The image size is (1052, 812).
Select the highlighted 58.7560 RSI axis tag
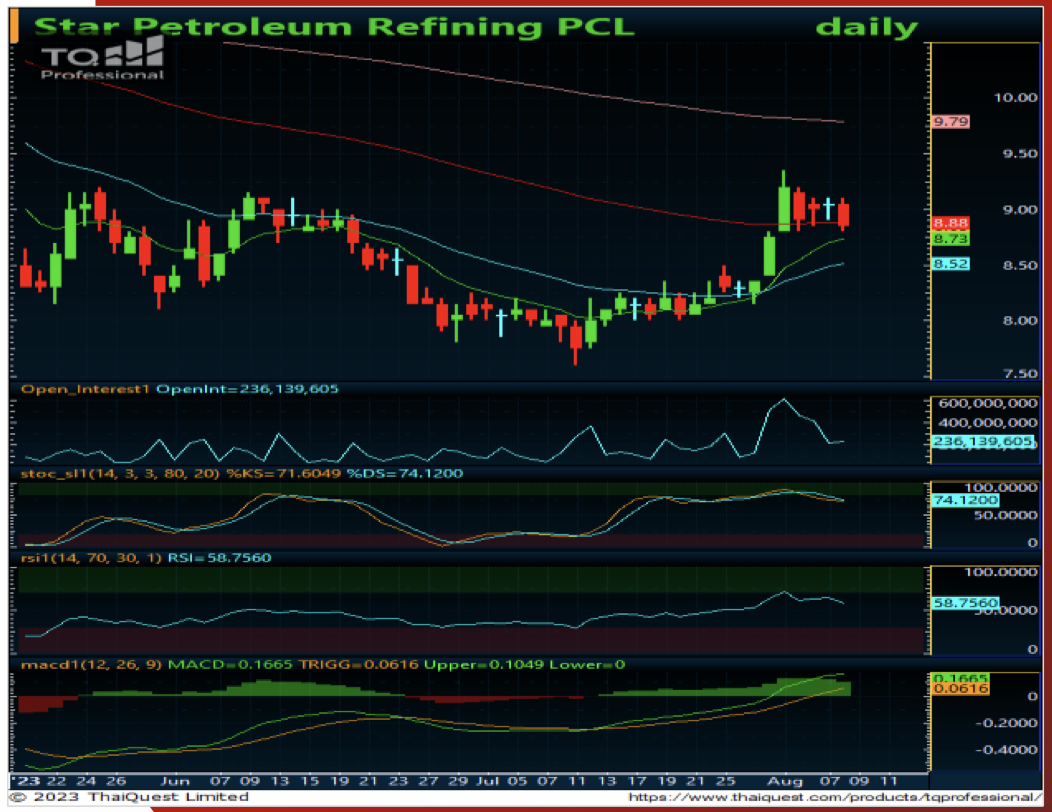point(965,603)
